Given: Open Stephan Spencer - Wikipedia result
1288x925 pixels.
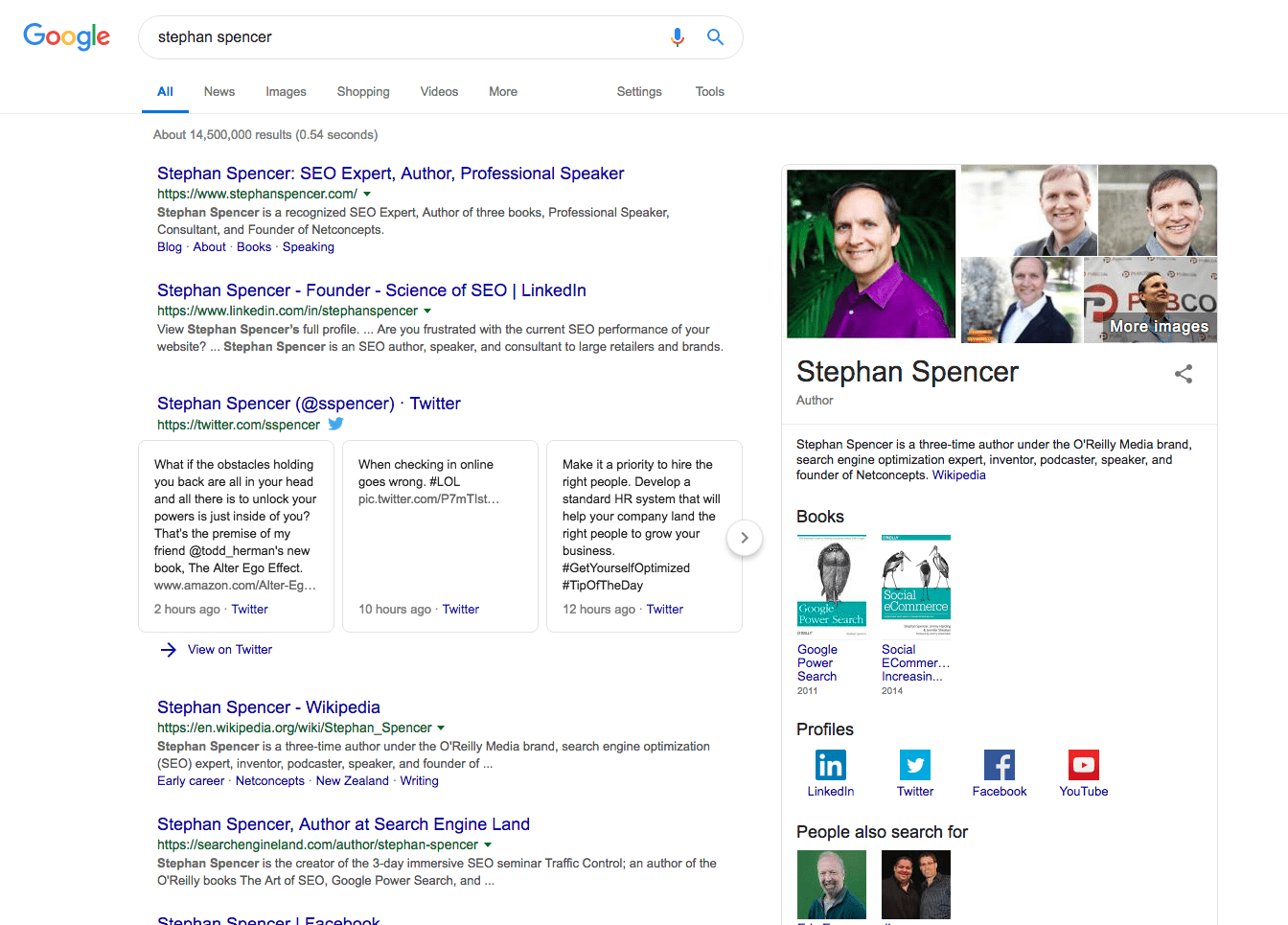Looking at the screenshot, I should coord(268,707).
